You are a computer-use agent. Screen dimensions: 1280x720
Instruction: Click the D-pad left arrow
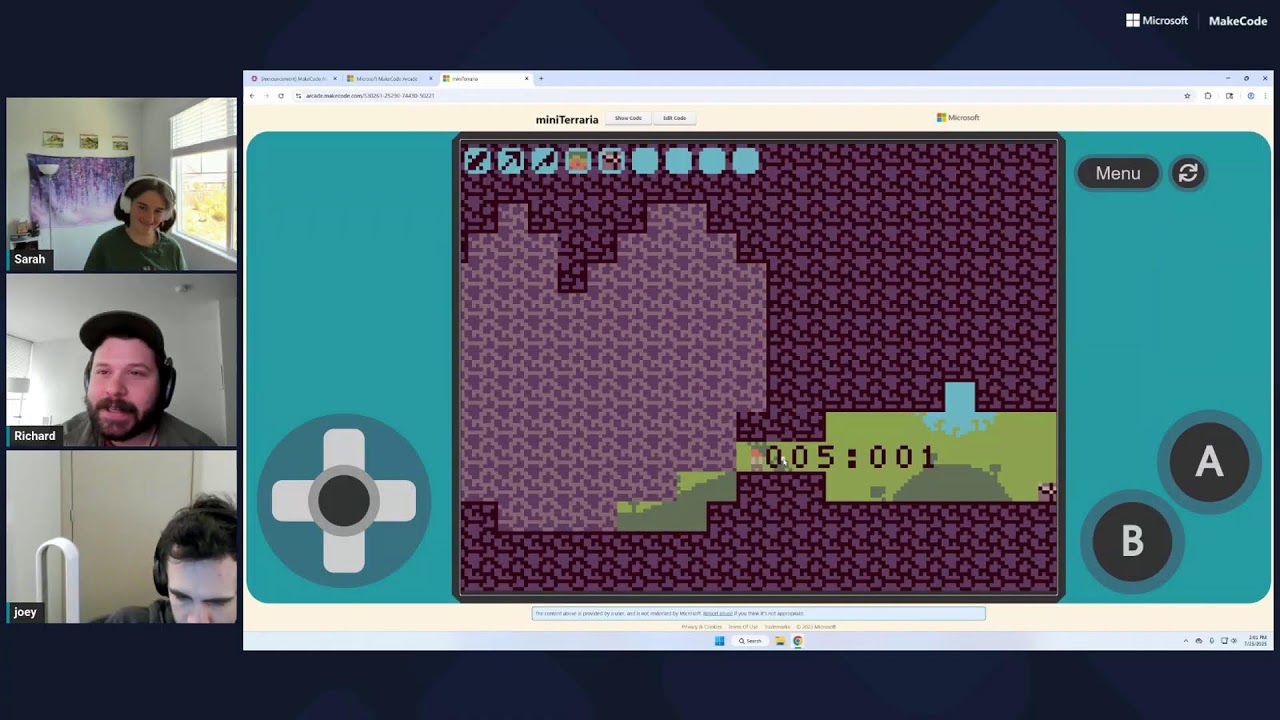[x=291, y=501]
